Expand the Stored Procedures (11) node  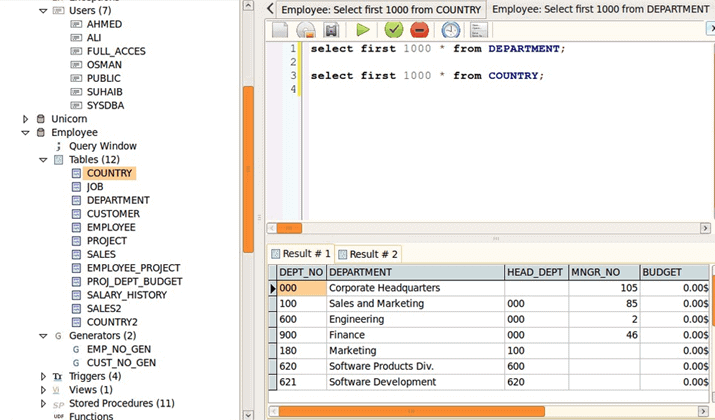click(43, 404)
